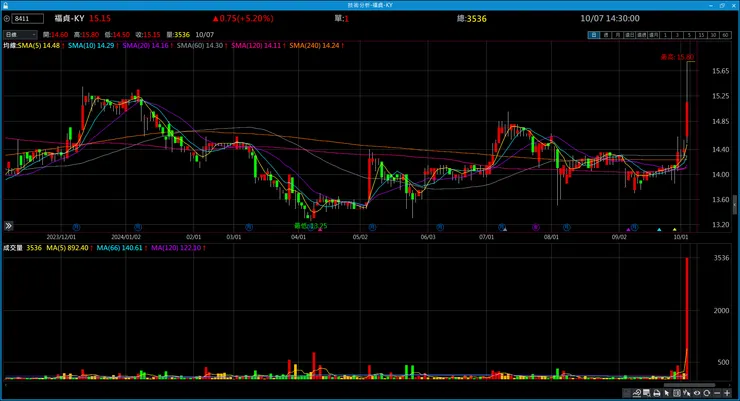Click the plus circle icon beside the 8411 field
The image size is (740, 401).
[x=7, y=19]
